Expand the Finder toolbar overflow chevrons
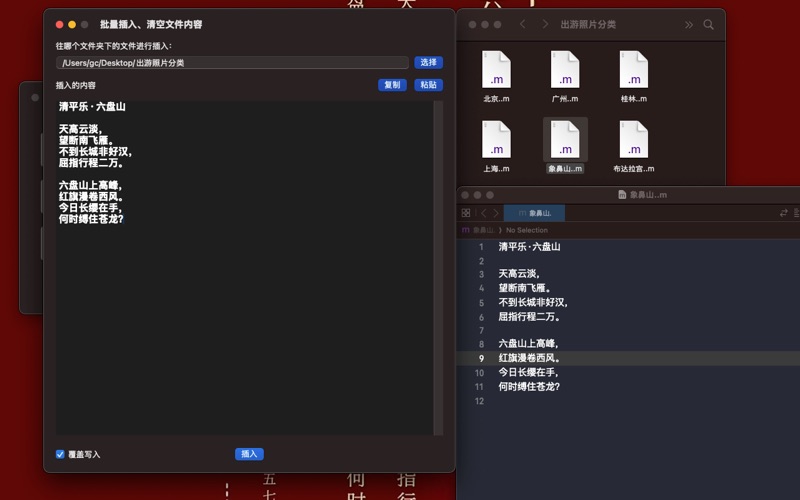This screenshot has height=500, width=800. (x=689, y=24)
